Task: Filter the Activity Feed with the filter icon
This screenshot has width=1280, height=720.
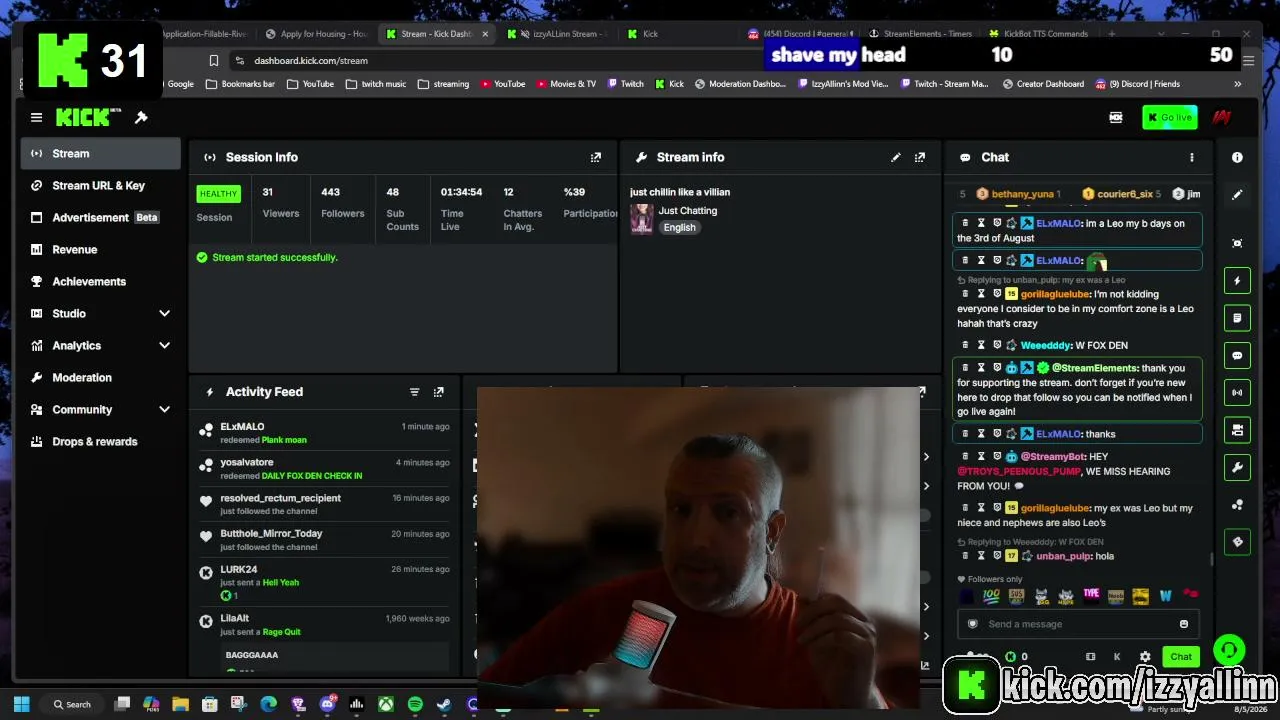Action: 414,392
